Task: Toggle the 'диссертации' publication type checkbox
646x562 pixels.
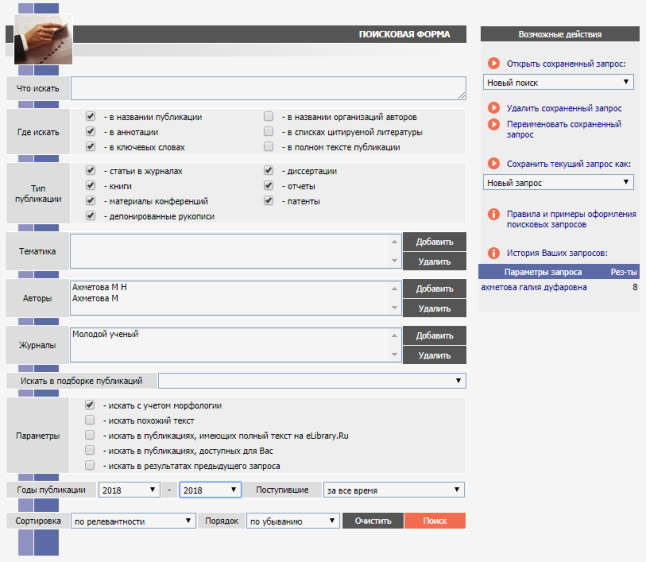Action: pyautogui.click(x=268, y=171)
